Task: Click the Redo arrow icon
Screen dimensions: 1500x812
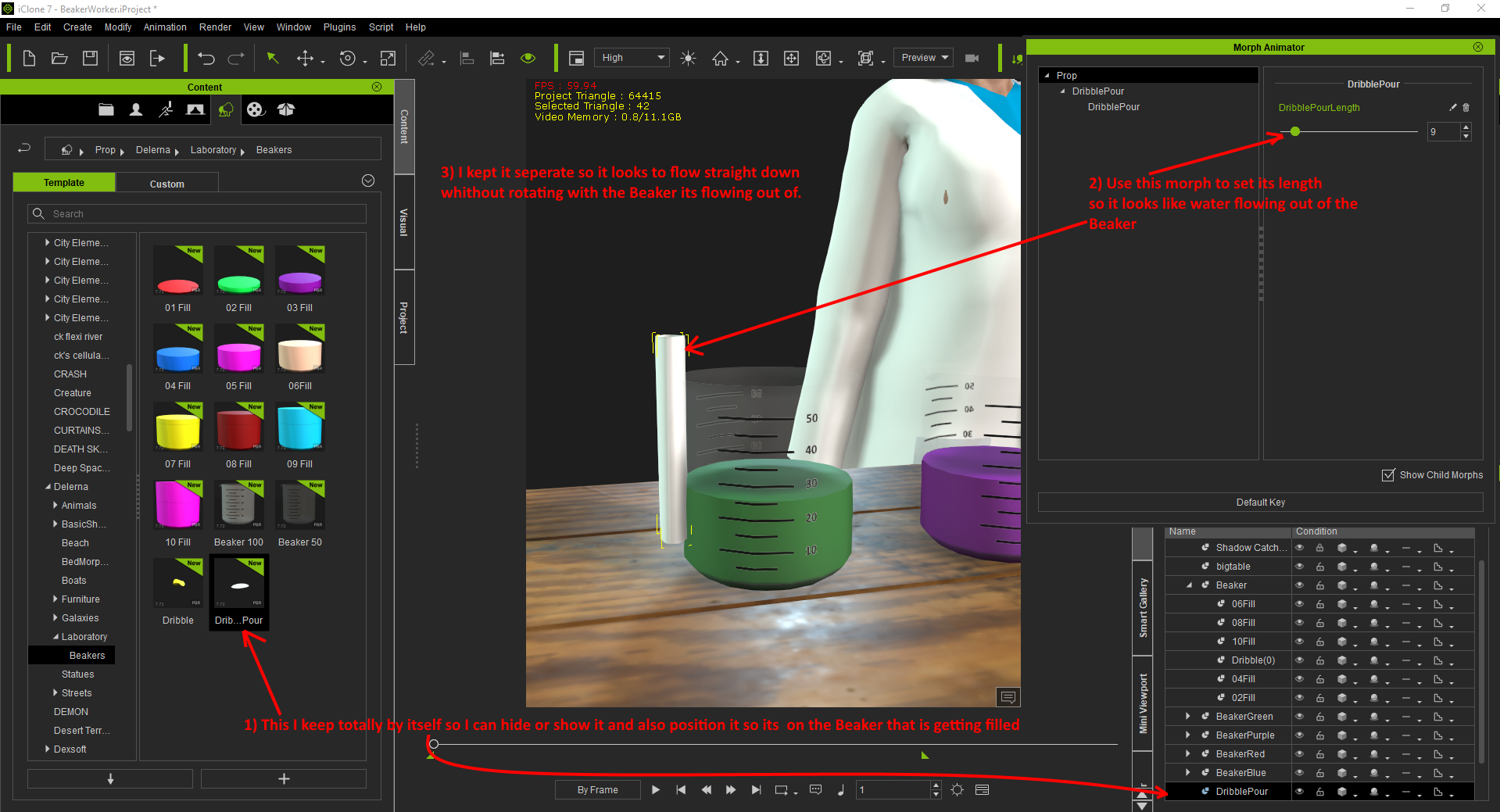Action: point(236,58)
